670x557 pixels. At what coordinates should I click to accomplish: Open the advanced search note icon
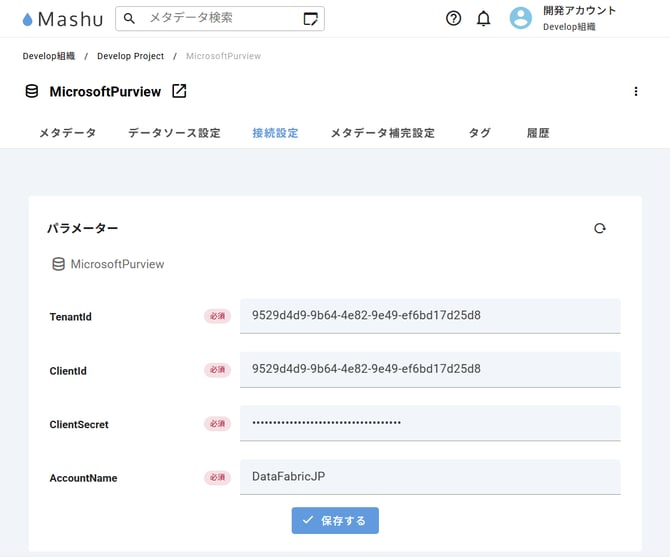click(310, 19)
